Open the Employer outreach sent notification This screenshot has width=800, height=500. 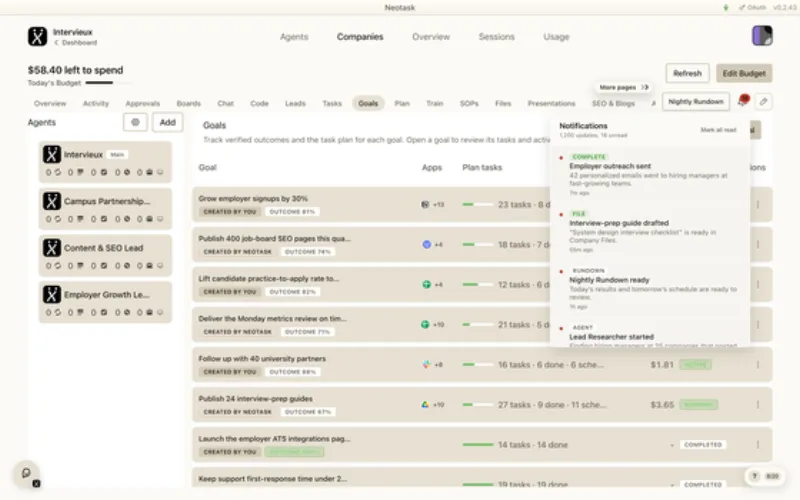(650, 175)
